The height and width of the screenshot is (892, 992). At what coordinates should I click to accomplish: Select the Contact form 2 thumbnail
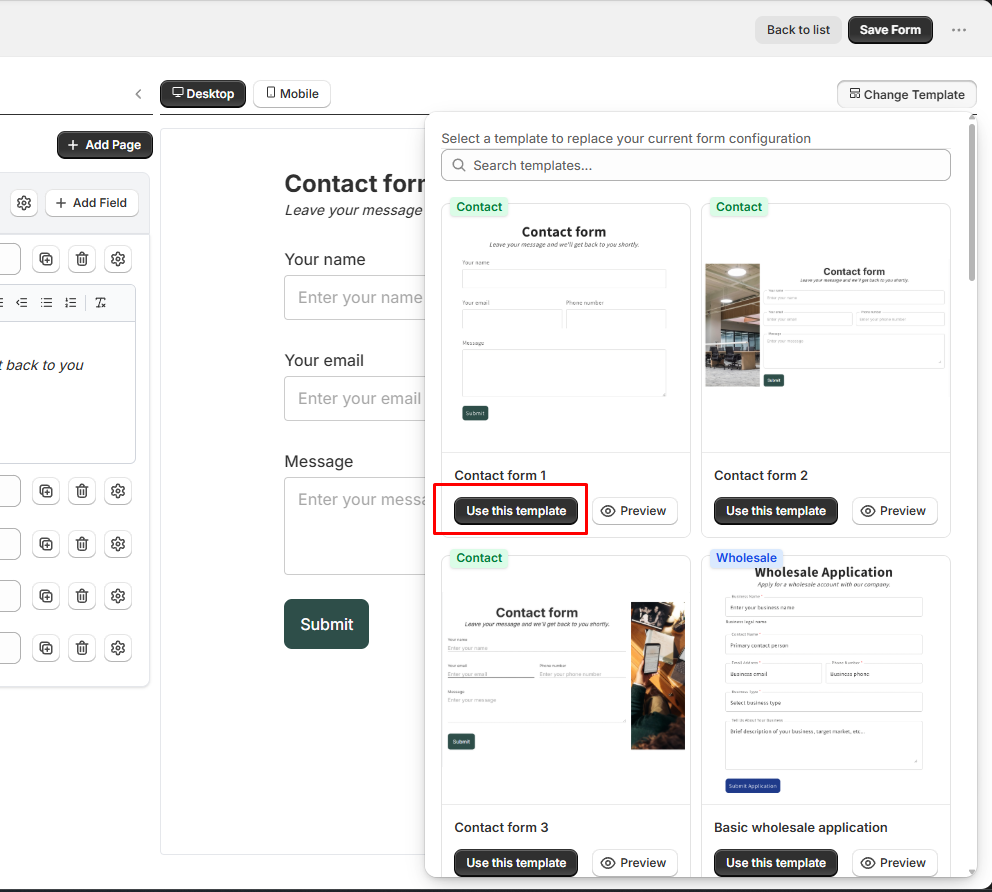[826, 328]
